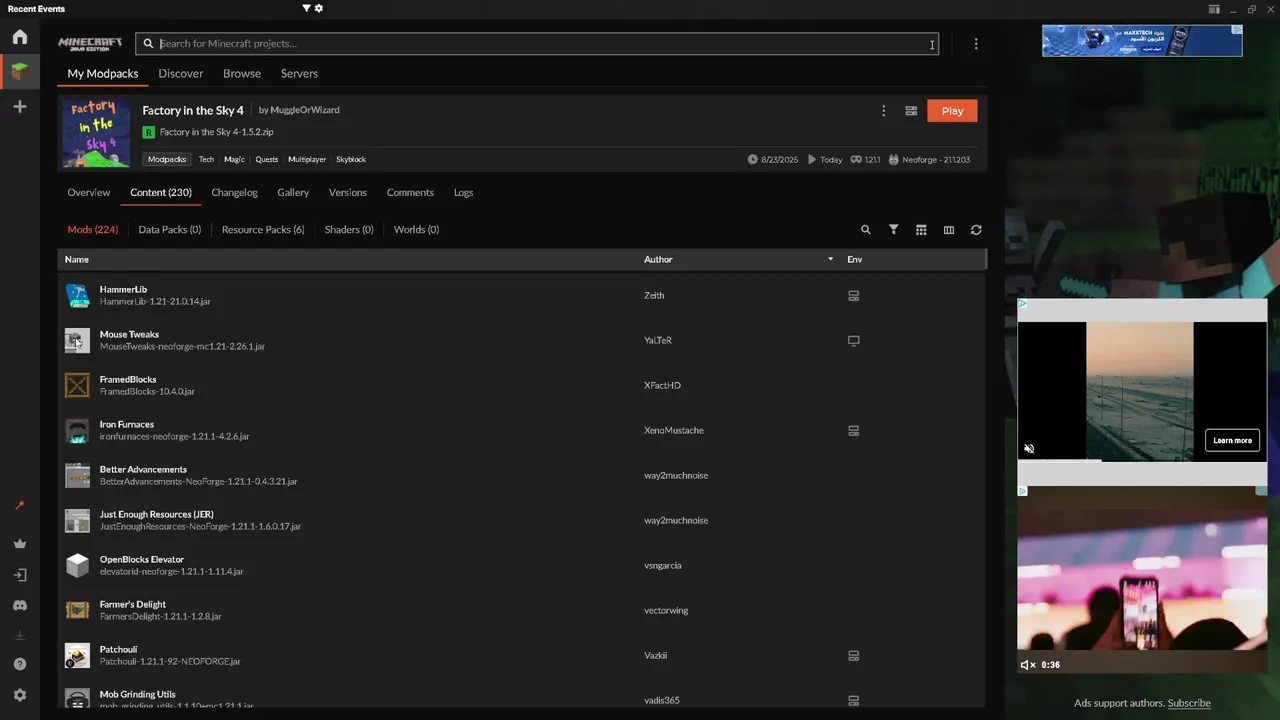The width and height of the screenshot is (1280, 720).
Task: Unmute the lower video ad at 0:36
Action: click(x=1027, y=665)
